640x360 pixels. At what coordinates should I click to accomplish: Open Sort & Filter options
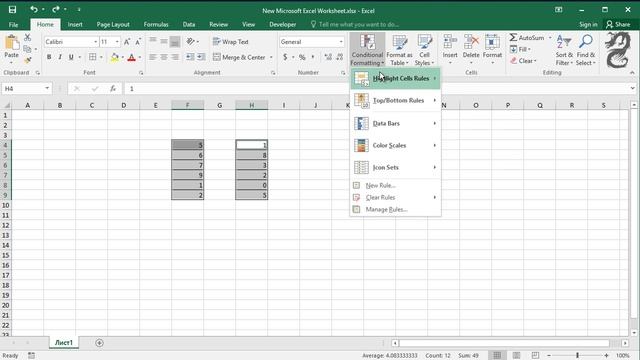point(564,50)
